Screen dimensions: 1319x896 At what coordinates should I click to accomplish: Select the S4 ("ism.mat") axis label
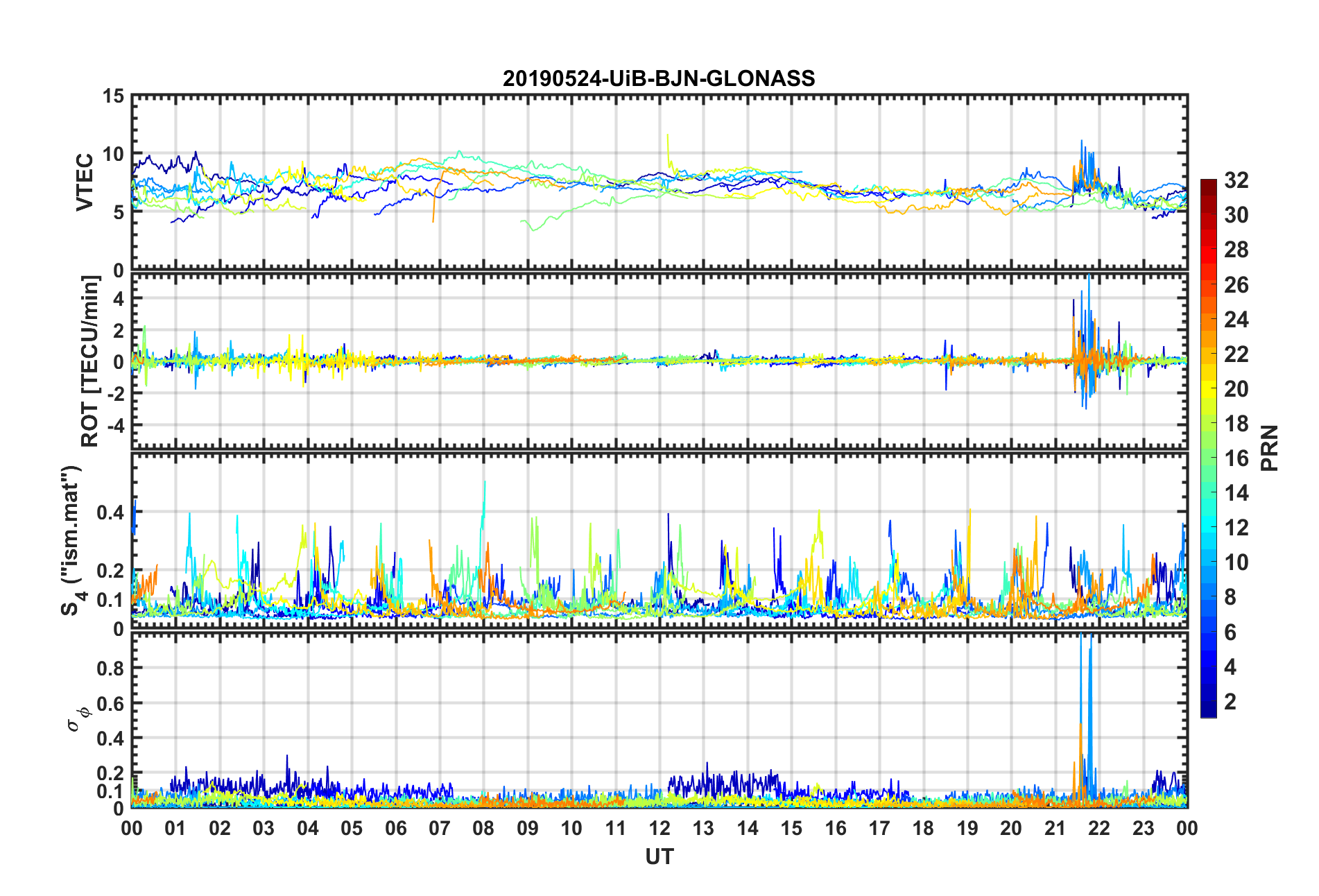[72, 540]
